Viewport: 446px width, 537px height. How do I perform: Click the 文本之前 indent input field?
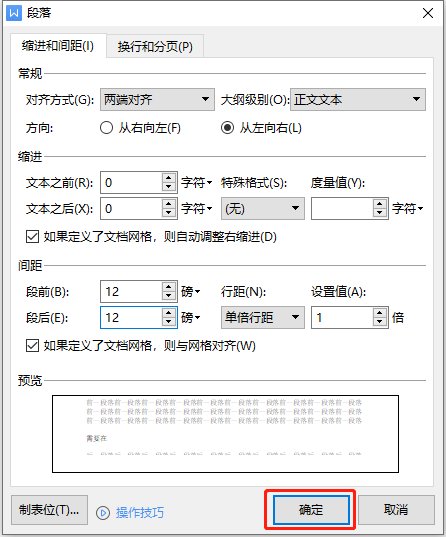131,183
